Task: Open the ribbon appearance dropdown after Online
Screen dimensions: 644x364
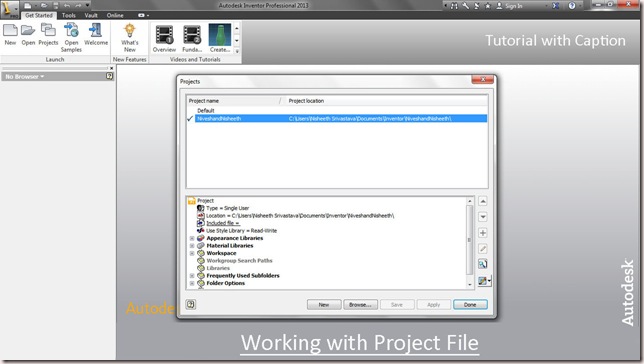Action: point(143,15)
